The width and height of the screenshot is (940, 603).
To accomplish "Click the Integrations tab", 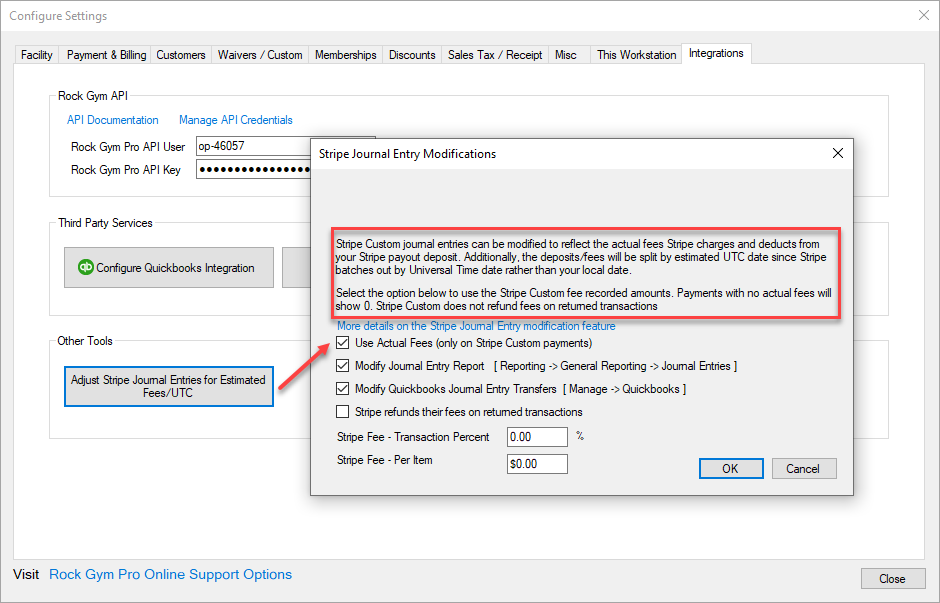I will click(716, 53).
